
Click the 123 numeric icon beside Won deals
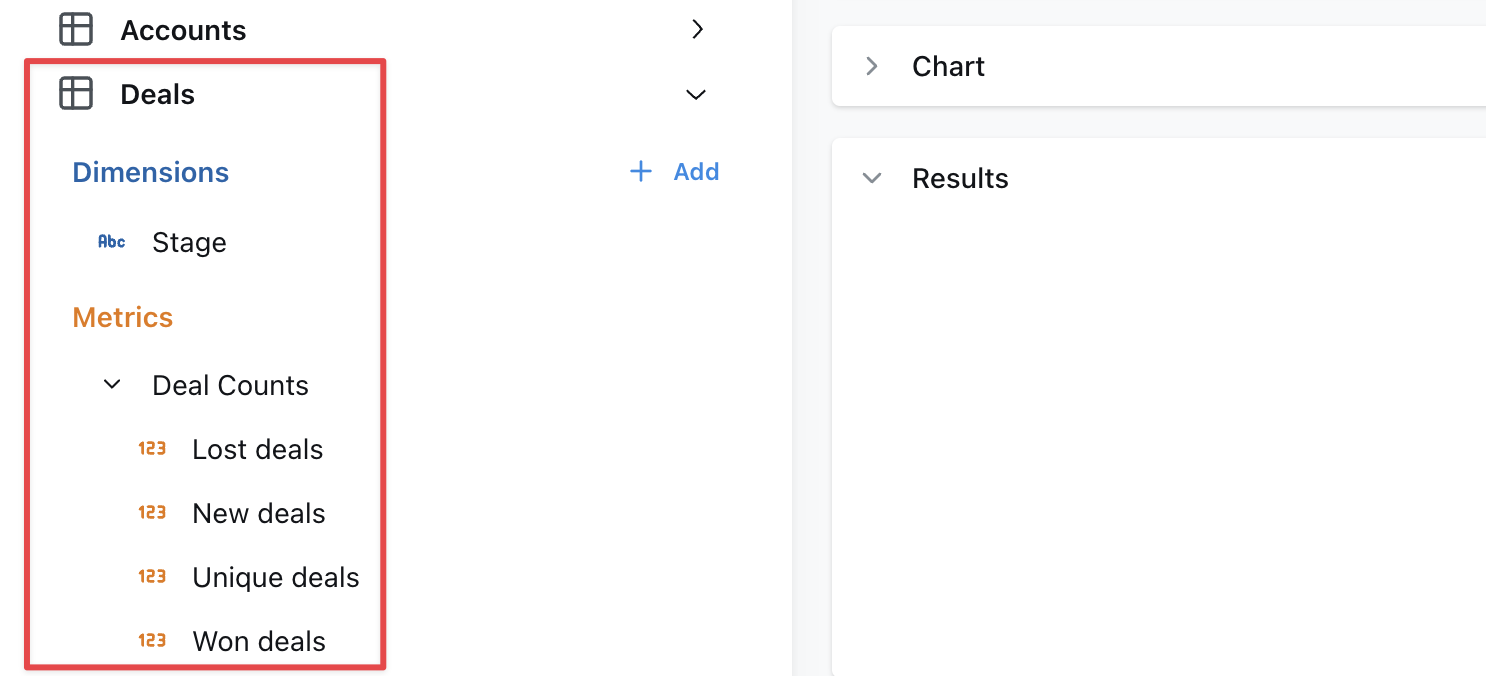152,640
